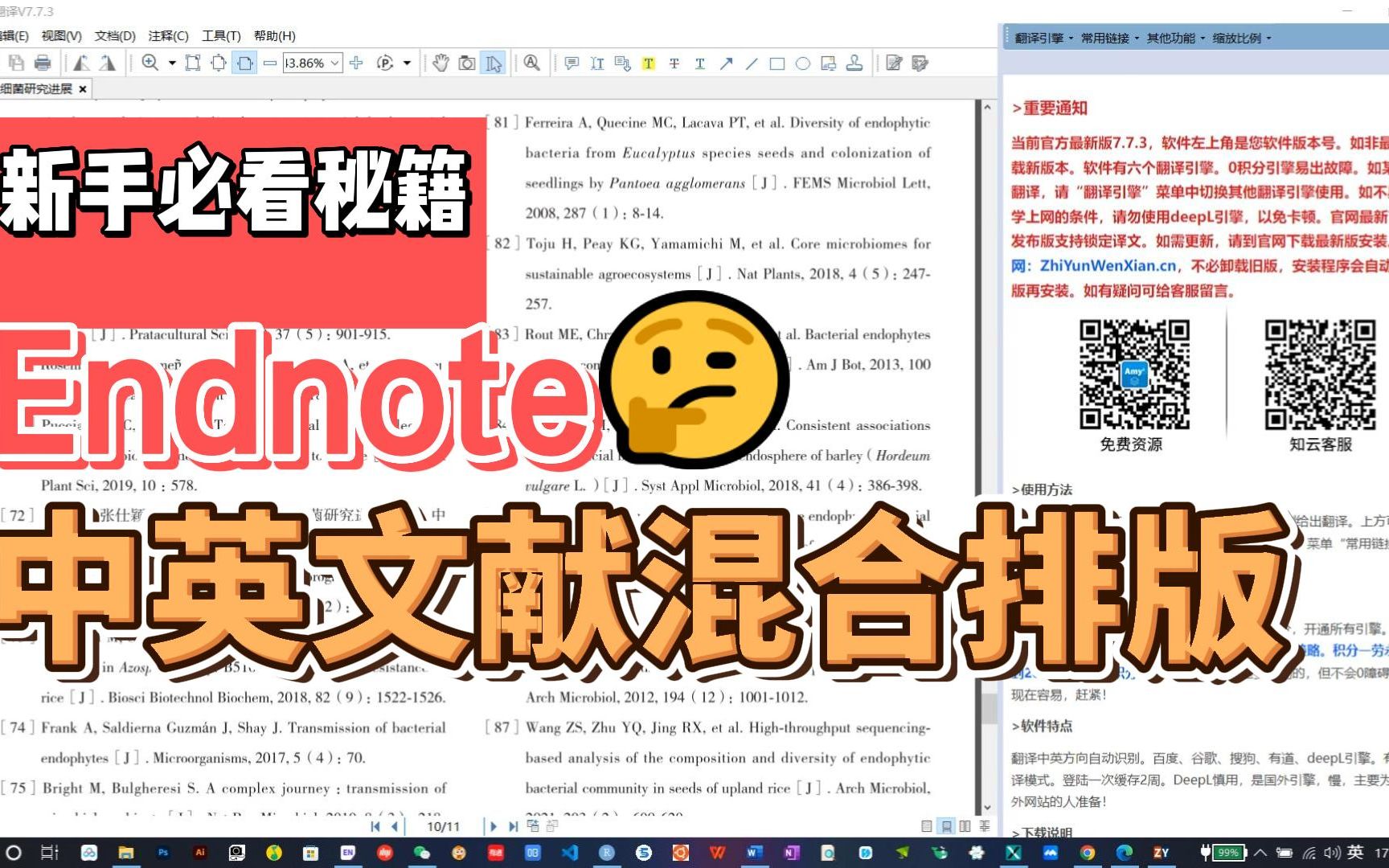Open the find search tool
1389x868 pixels.
[x=531, y=63]
